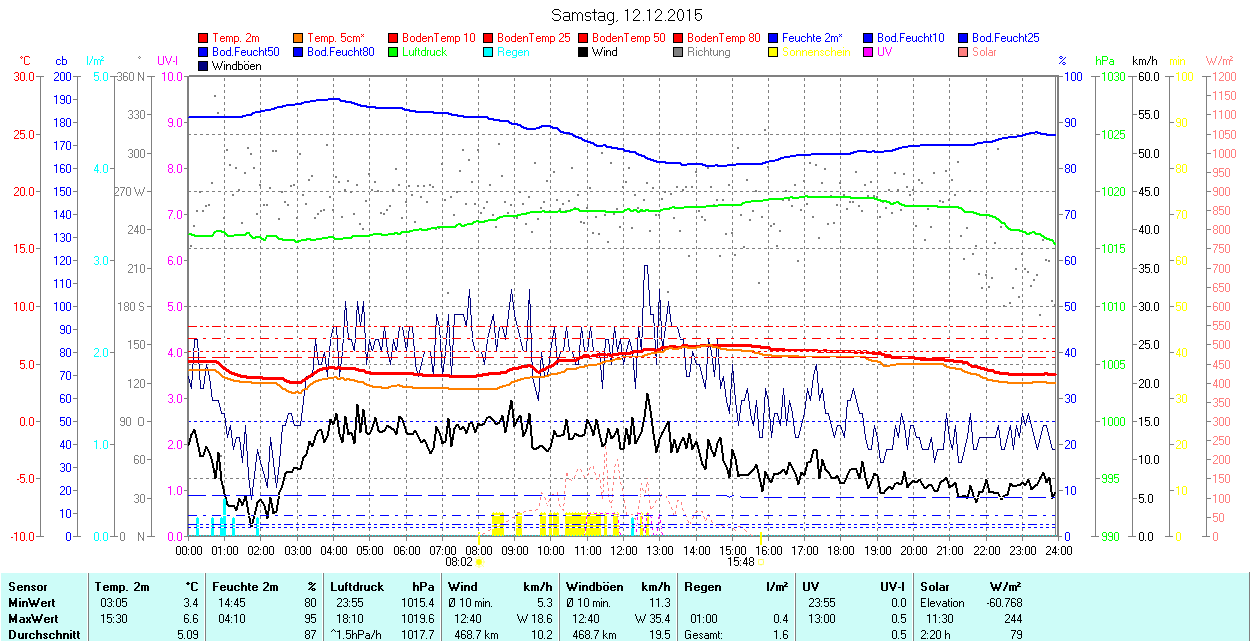Click the blue Feuchte 2m legend square
Viewport: 1250px width, 641px height.
click(x=773, y=38)
